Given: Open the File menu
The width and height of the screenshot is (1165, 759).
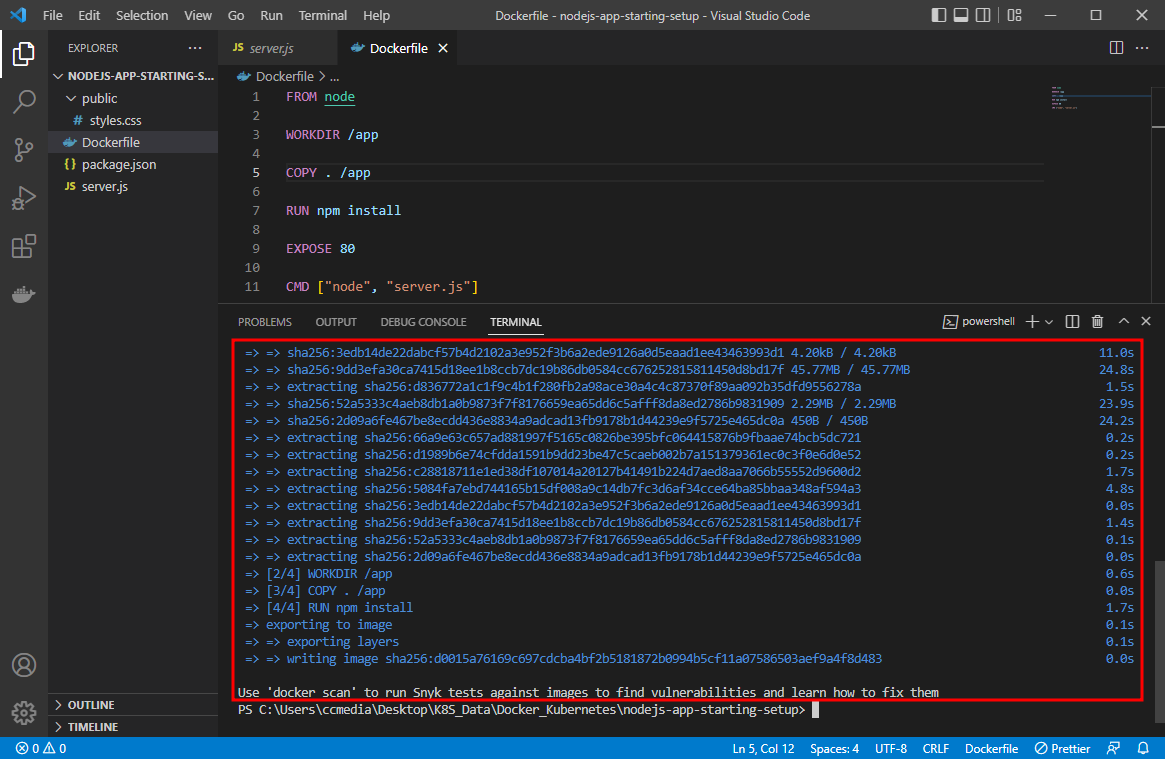Looking at the screenshot, I should click(x=53, y=15).
